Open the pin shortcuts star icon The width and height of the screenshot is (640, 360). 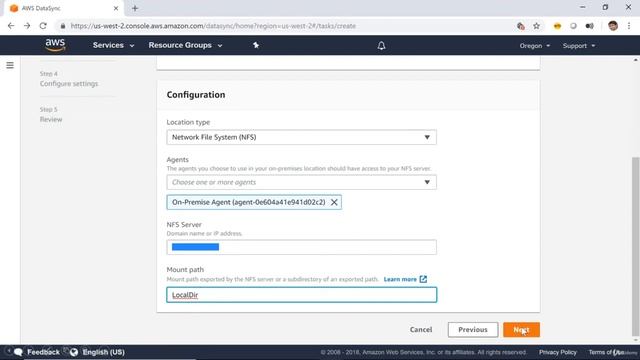tap(256, 45)
